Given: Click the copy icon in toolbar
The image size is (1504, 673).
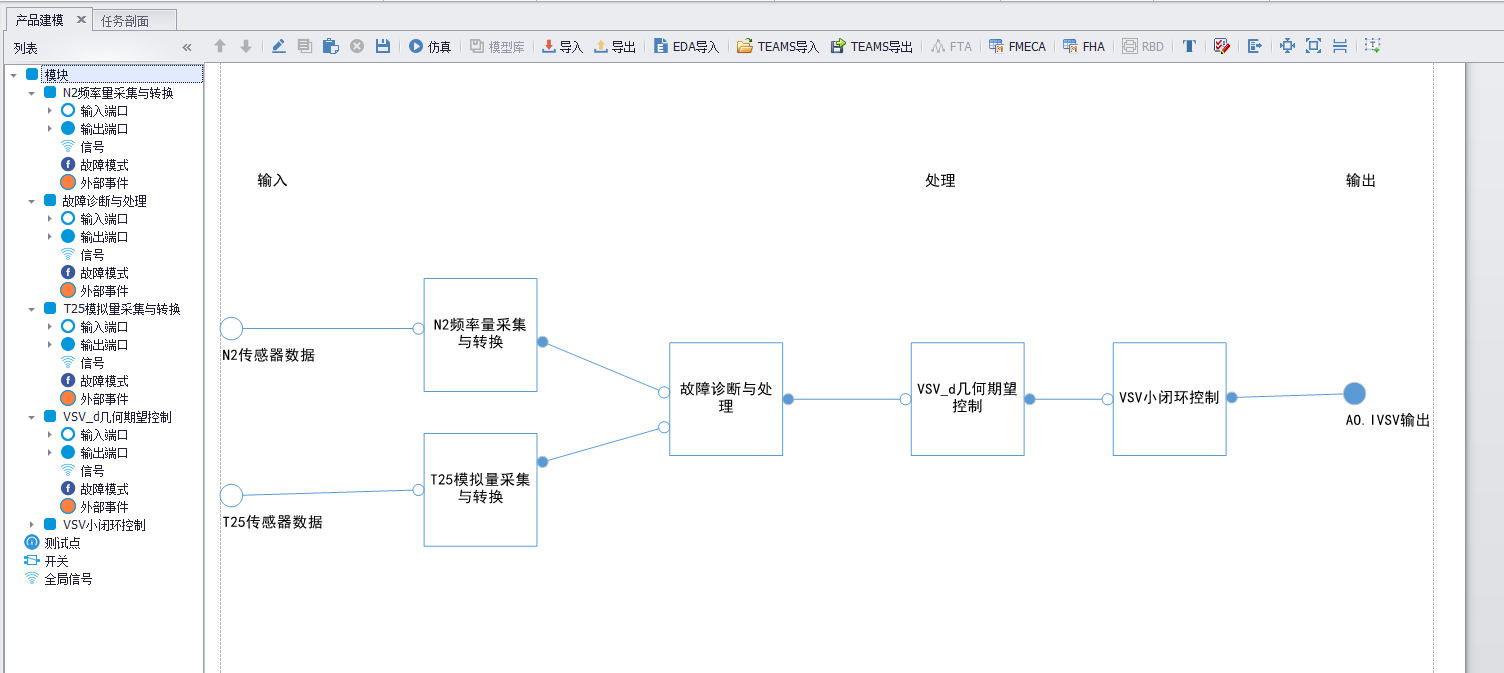Looking at the screenshot, I should click(x=305, y=46).
